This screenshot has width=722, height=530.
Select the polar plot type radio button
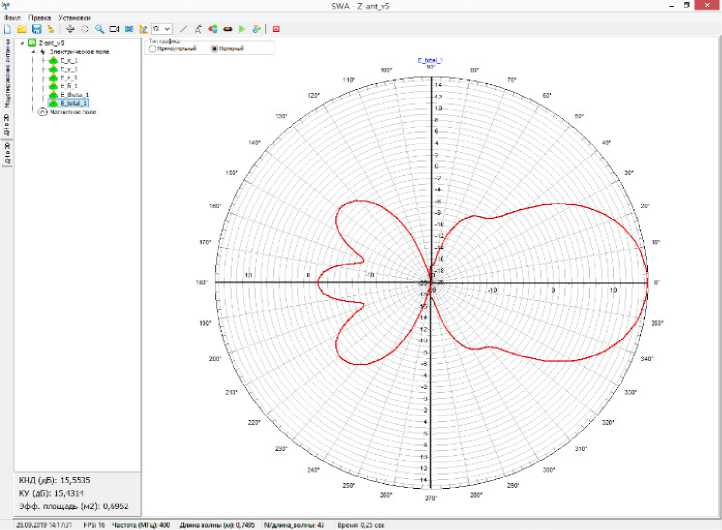[214, 48]
